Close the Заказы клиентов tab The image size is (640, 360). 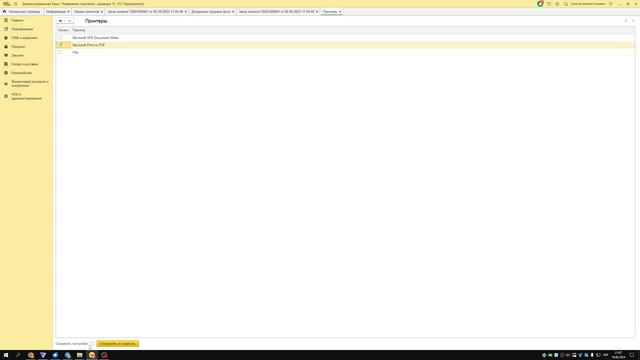(x=102, y=12)
